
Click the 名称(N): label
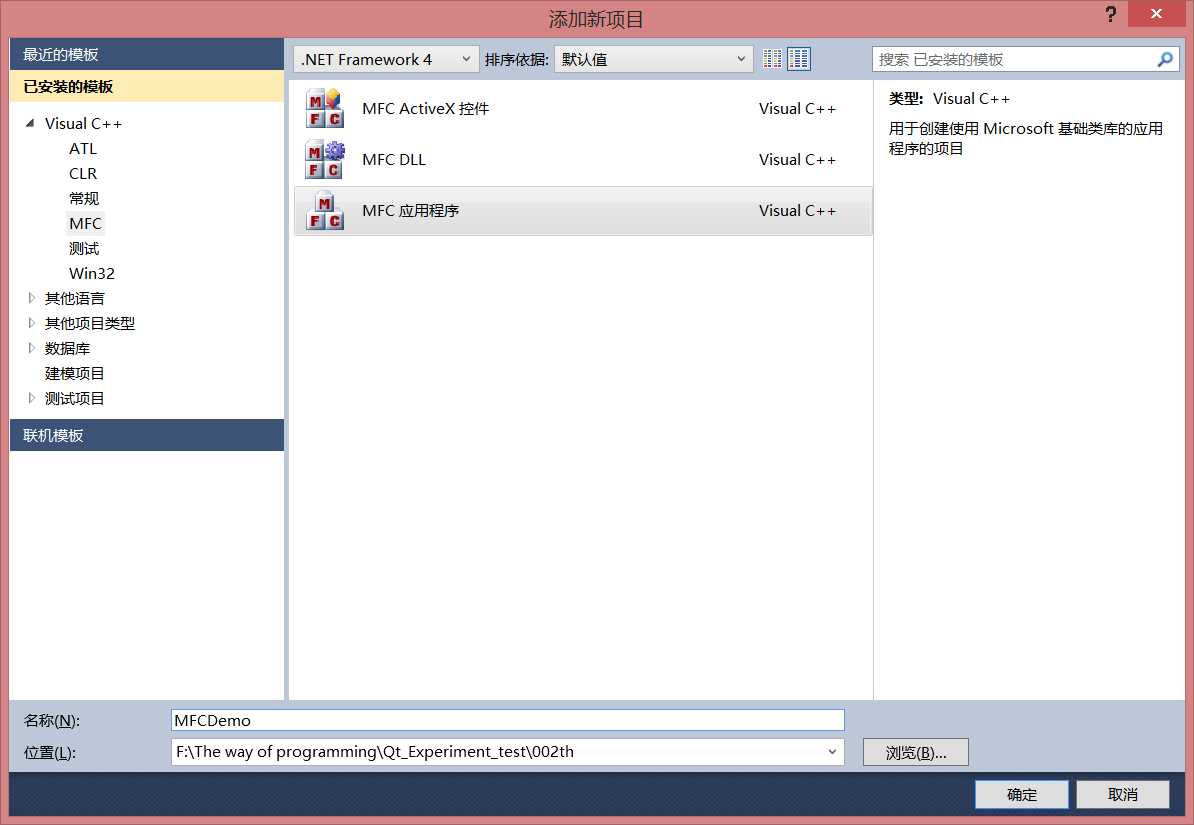(52, 721)
